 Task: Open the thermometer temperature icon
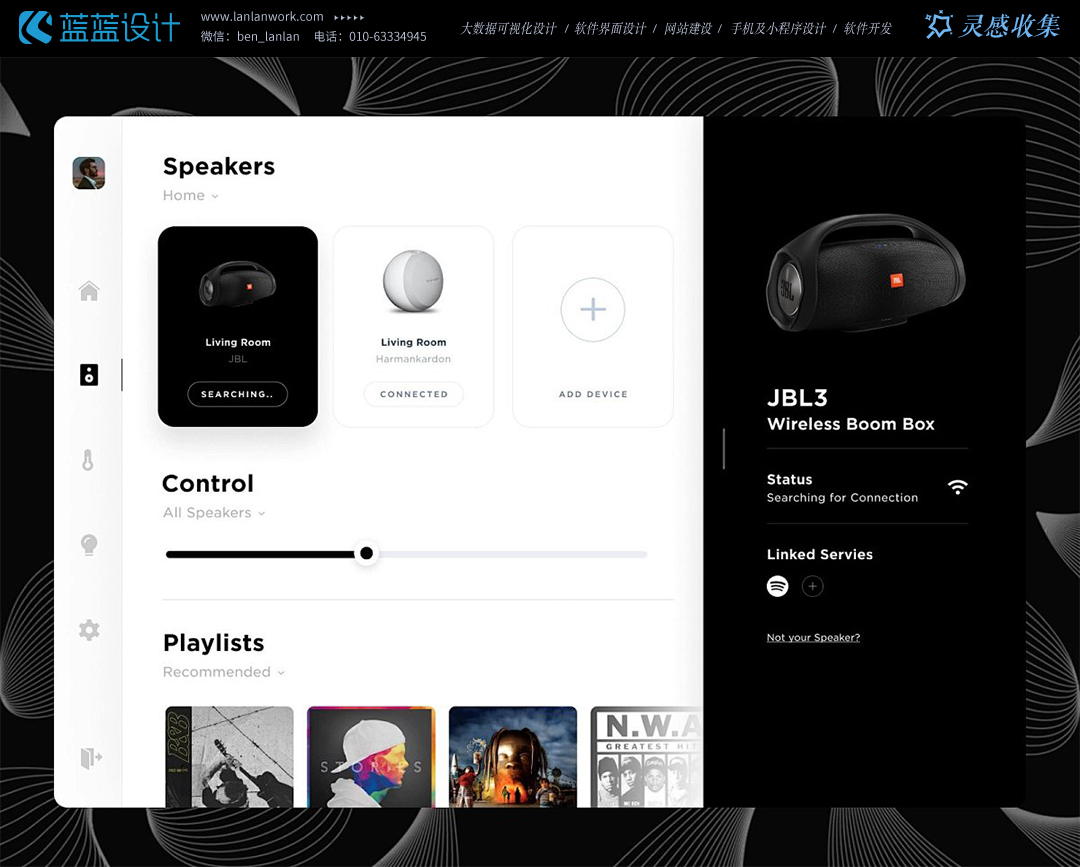point(87,460)
